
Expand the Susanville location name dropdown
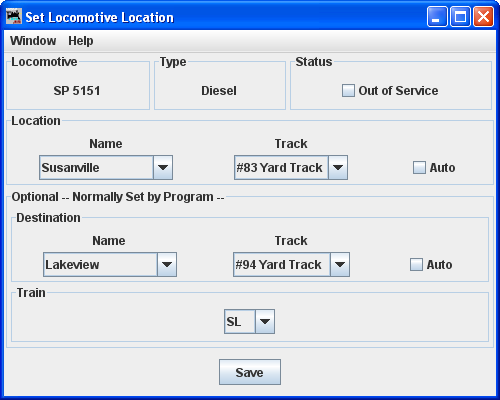click(x=163, y=167)
